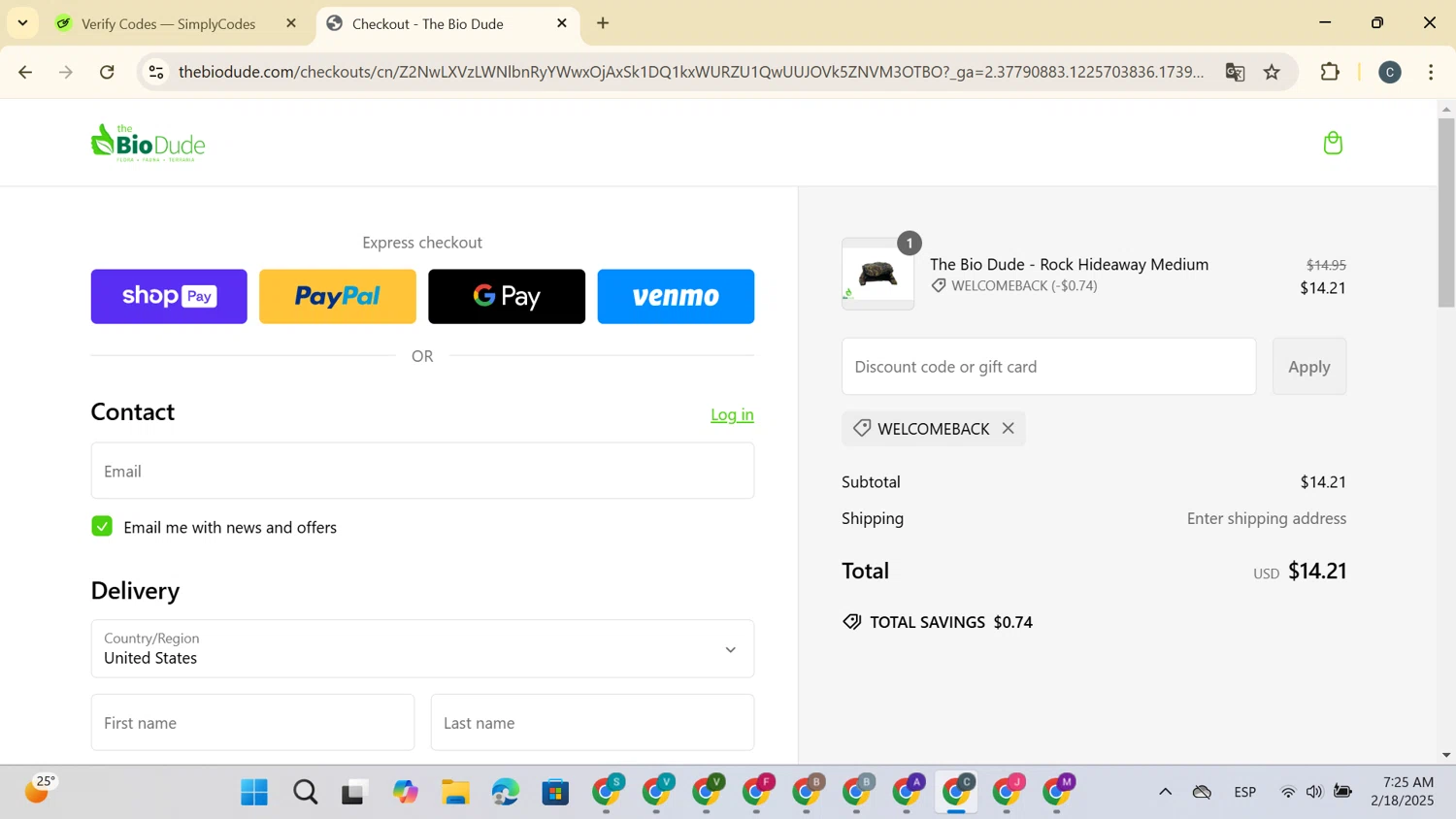Viewport: 1456px width, 819px height.
Task: Open Wi-Fi network settings in tray
Action: click(x=1288, y=792)
